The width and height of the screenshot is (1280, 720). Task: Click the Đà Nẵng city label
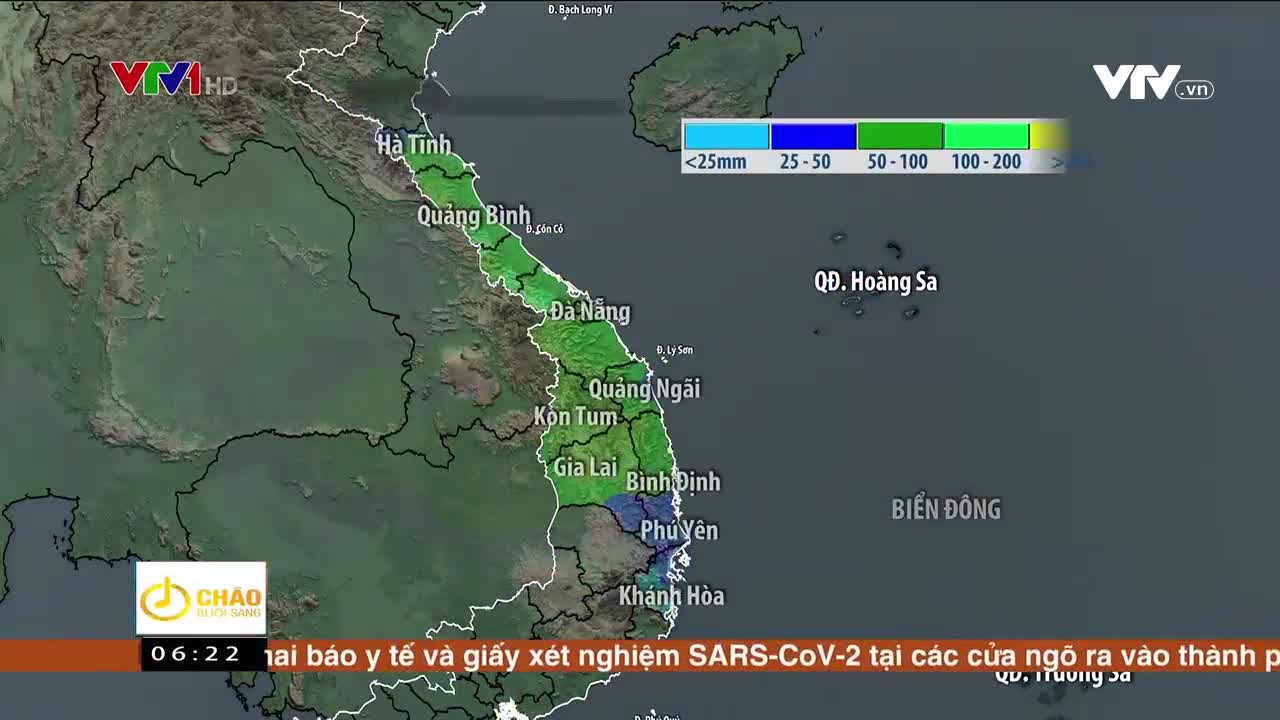[590, 312]
